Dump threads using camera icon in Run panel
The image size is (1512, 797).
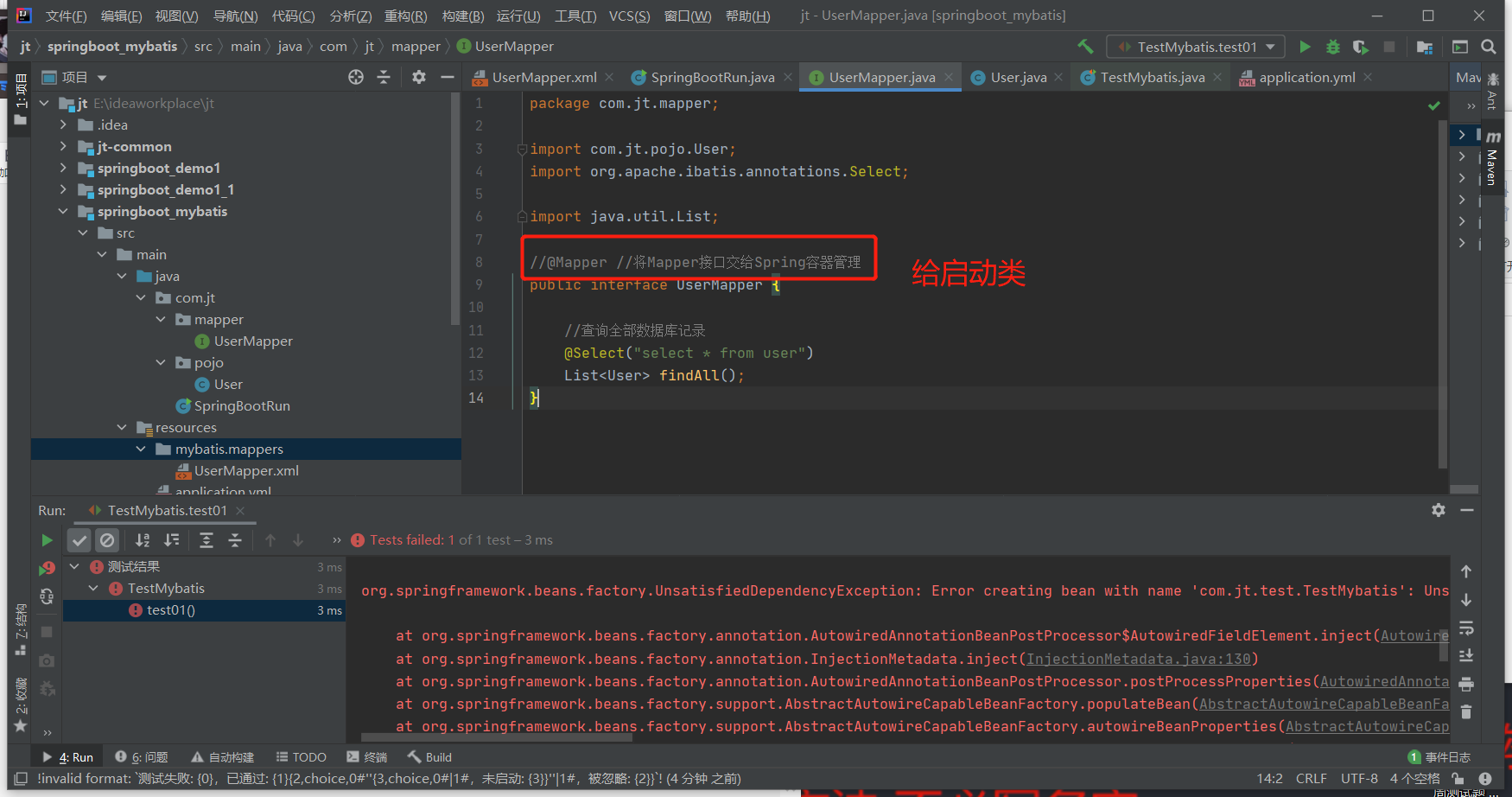tap(47, 660)
